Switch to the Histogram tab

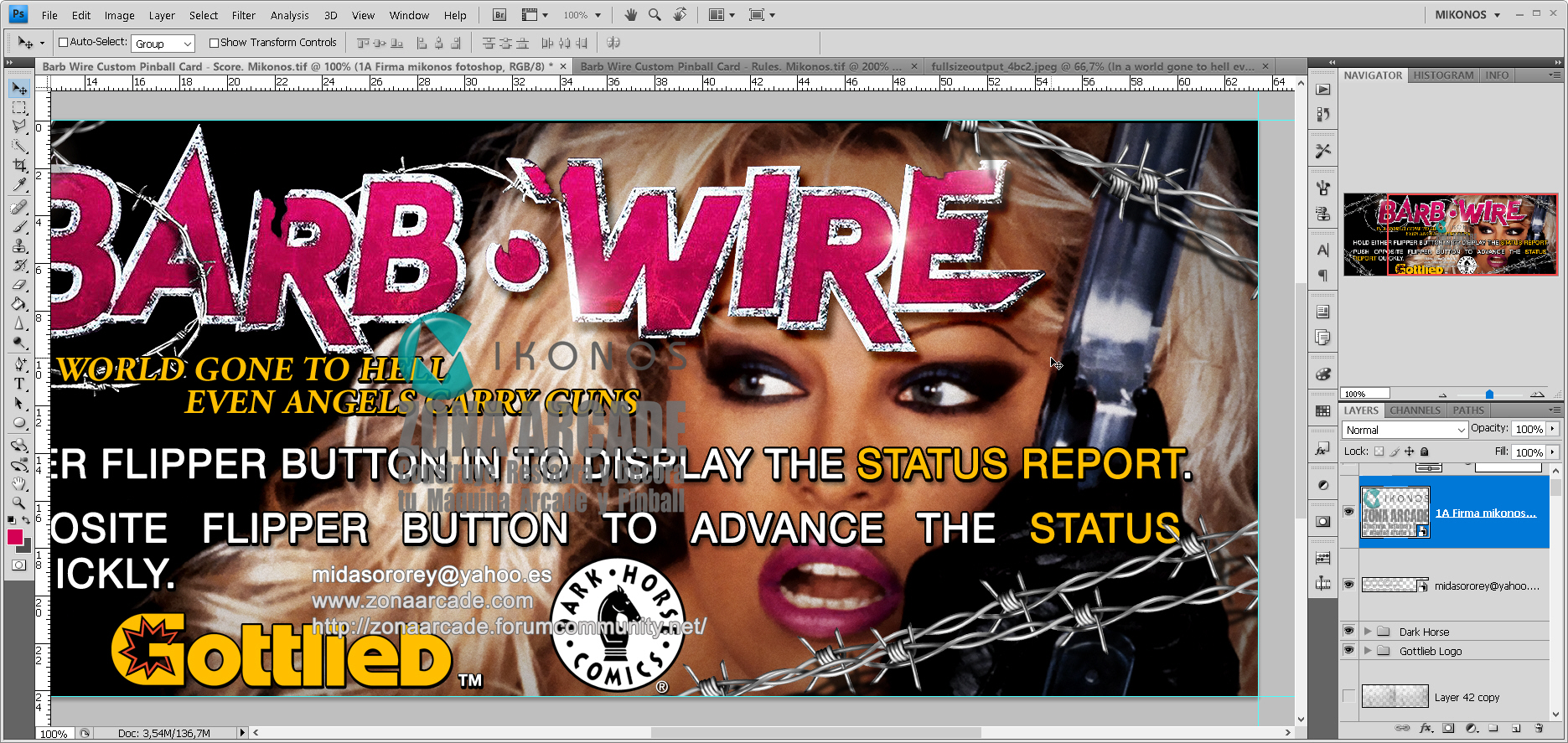click(x=1443, y=75)
